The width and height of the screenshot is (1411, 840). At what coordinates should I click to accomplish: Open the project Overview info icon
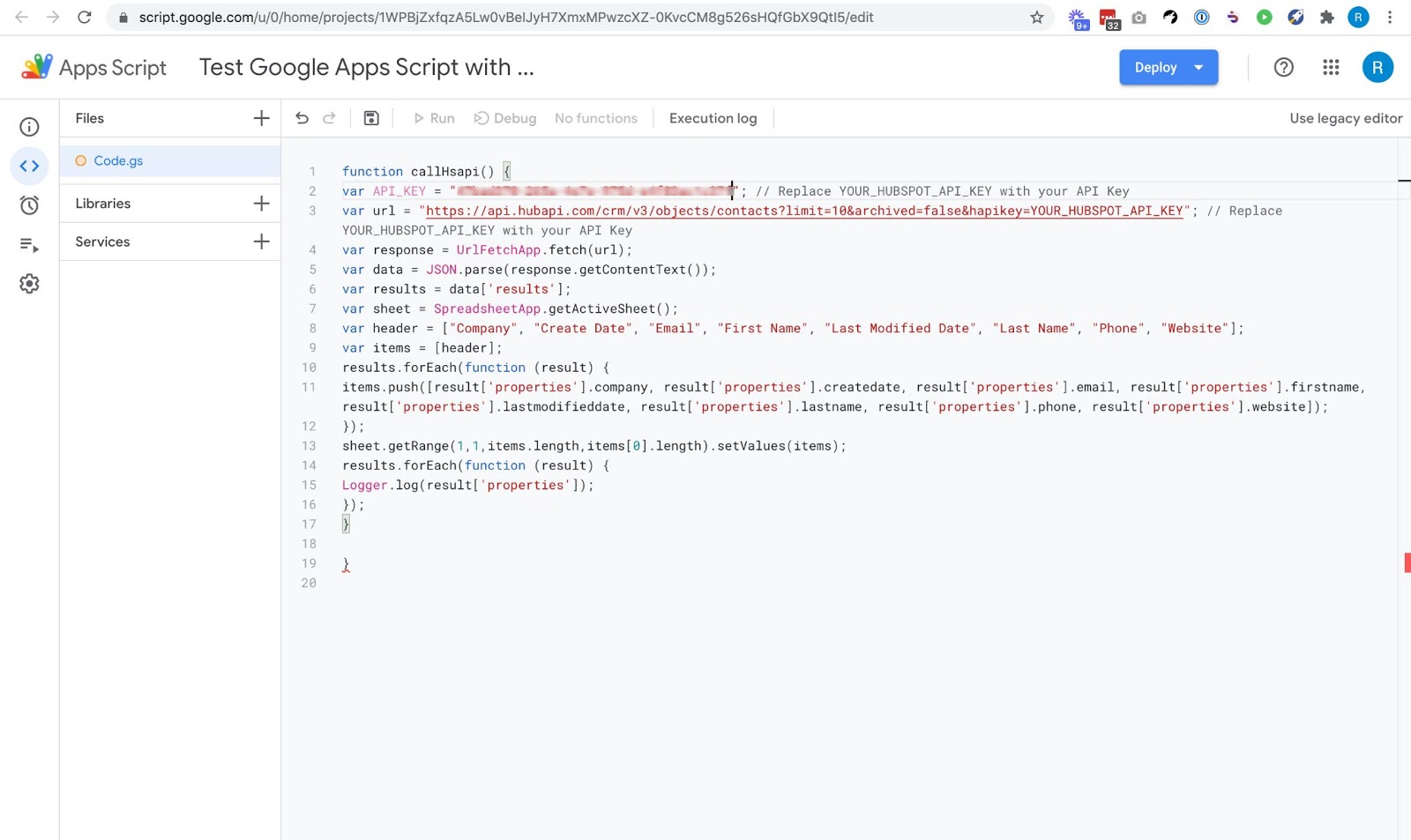coord(29,127)
